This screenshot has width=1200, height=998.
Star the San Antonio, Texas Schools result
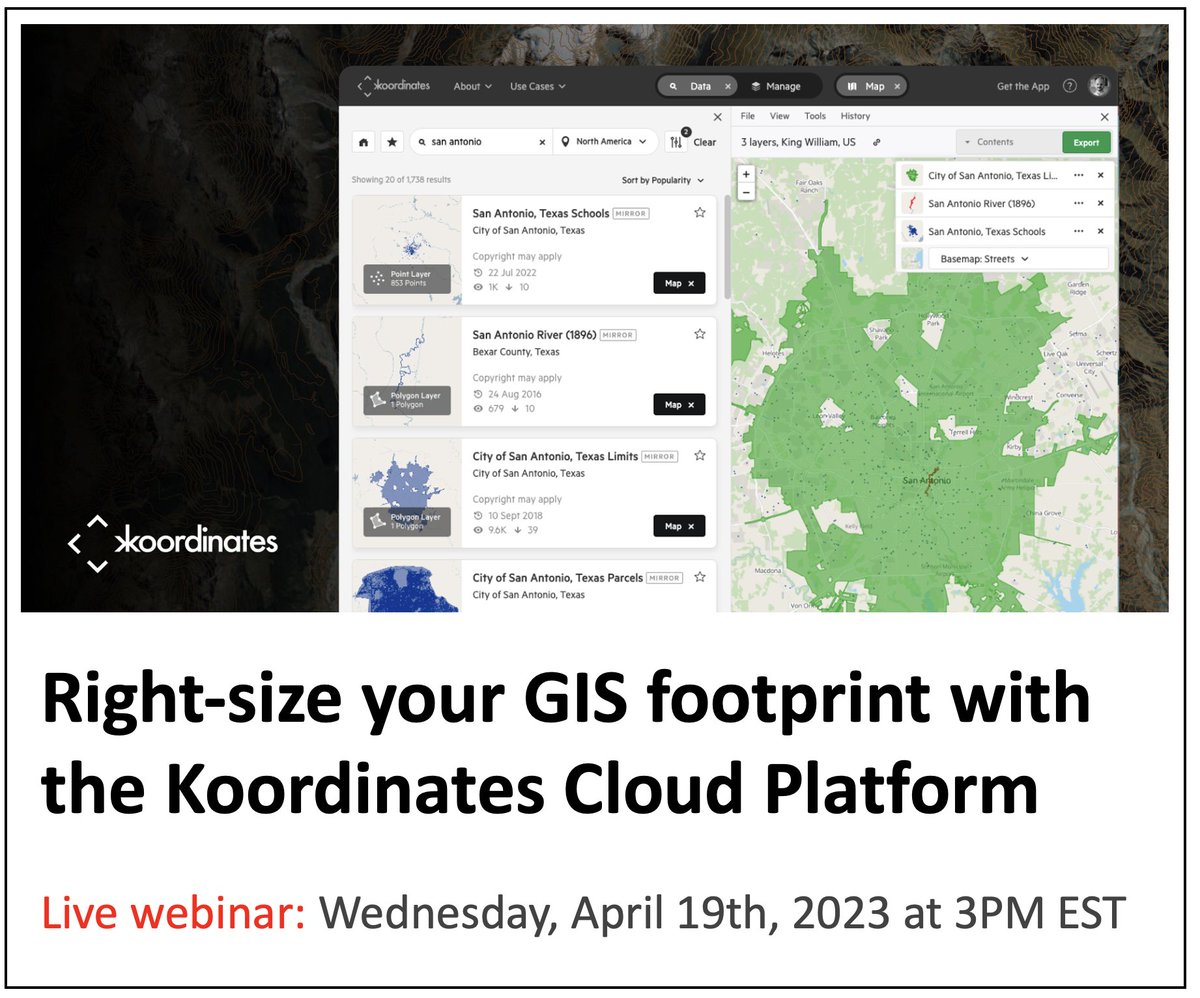(700, 212)
